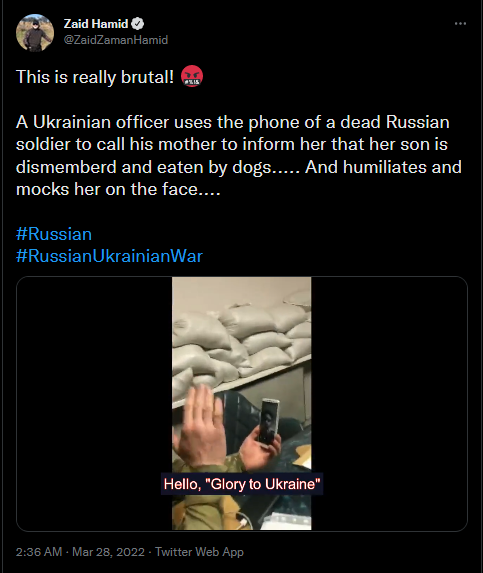483x573 pixels.
Task: Open the Zaid Hamid display name link
Action: pyautogui.click(x=96, y=24)
